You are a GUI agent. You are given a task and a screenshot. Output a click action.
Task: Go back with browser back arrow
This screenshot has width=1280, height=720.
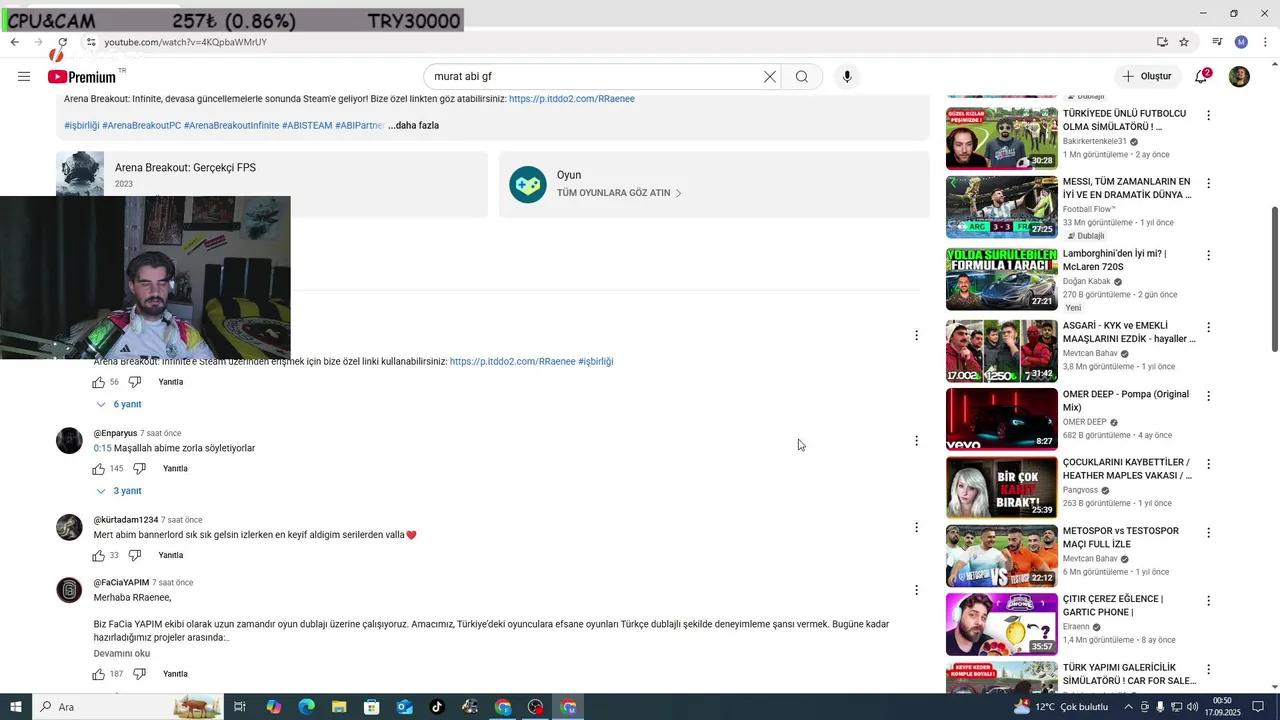click(14, 42)
